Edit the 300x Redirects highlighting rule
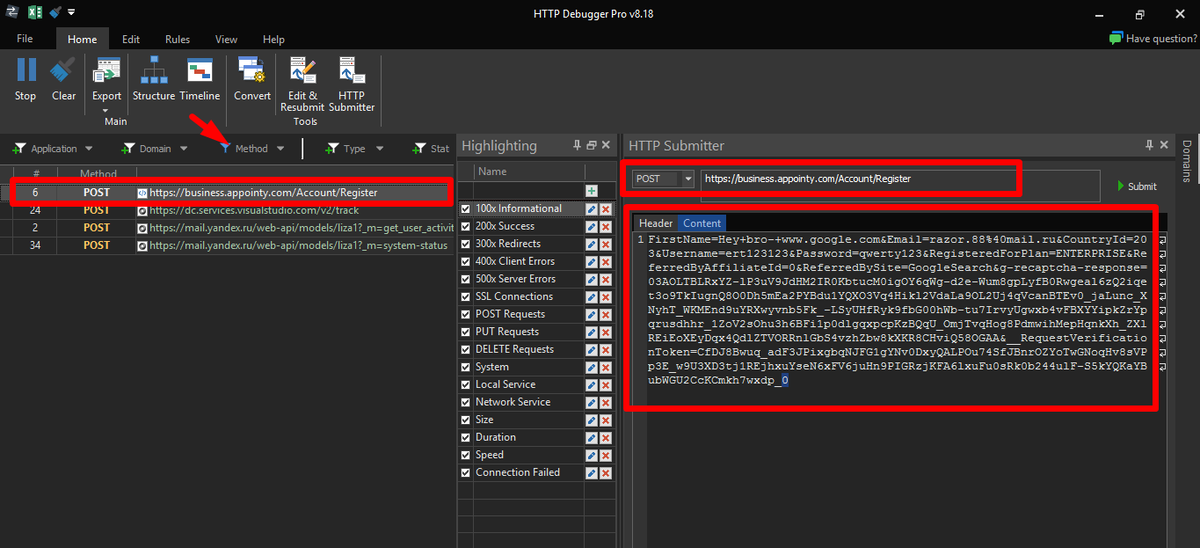1200x548 pixels. pos(592,244)
